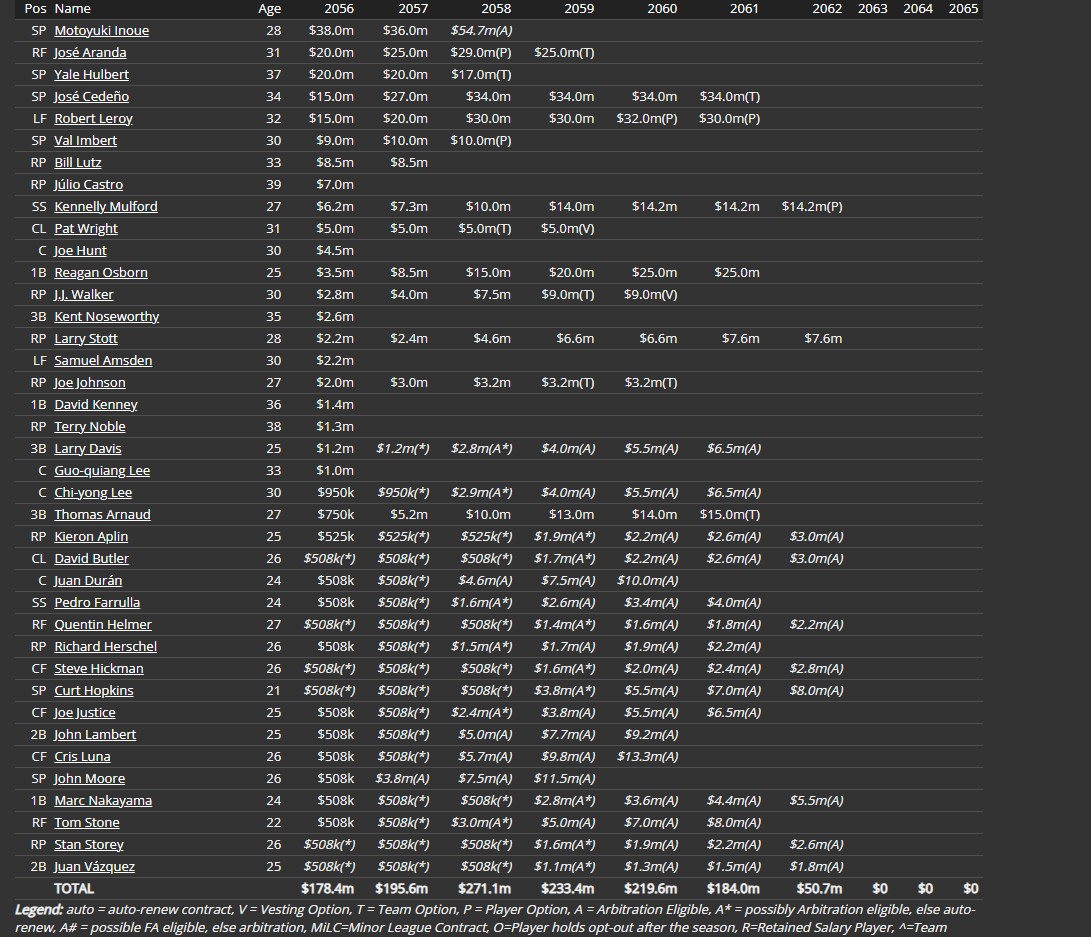Open Pat Wright's player page
This screenshot has width=1091, height=937.
[x=85, y=229]
